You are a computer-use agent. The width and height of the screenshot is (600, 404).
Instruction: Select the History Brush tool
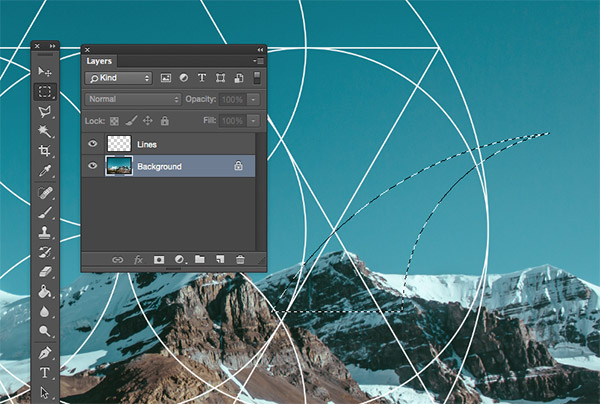click(45, 252)
